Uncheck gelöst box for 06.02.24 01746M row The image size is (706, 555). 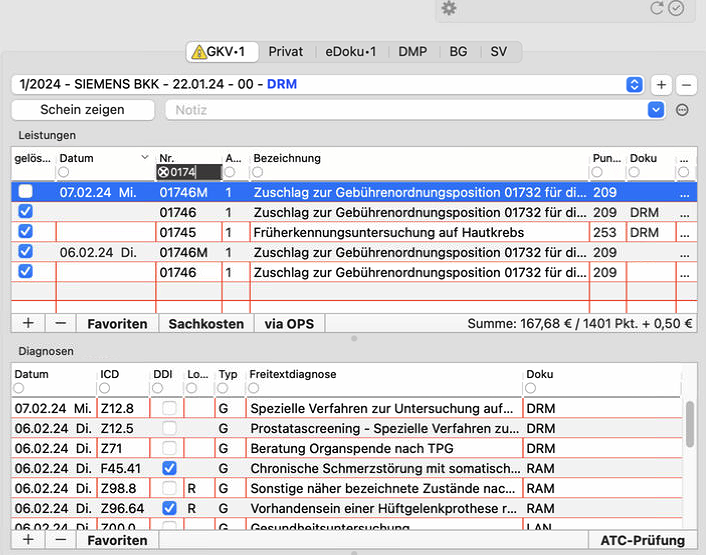(x=25, y=251)
